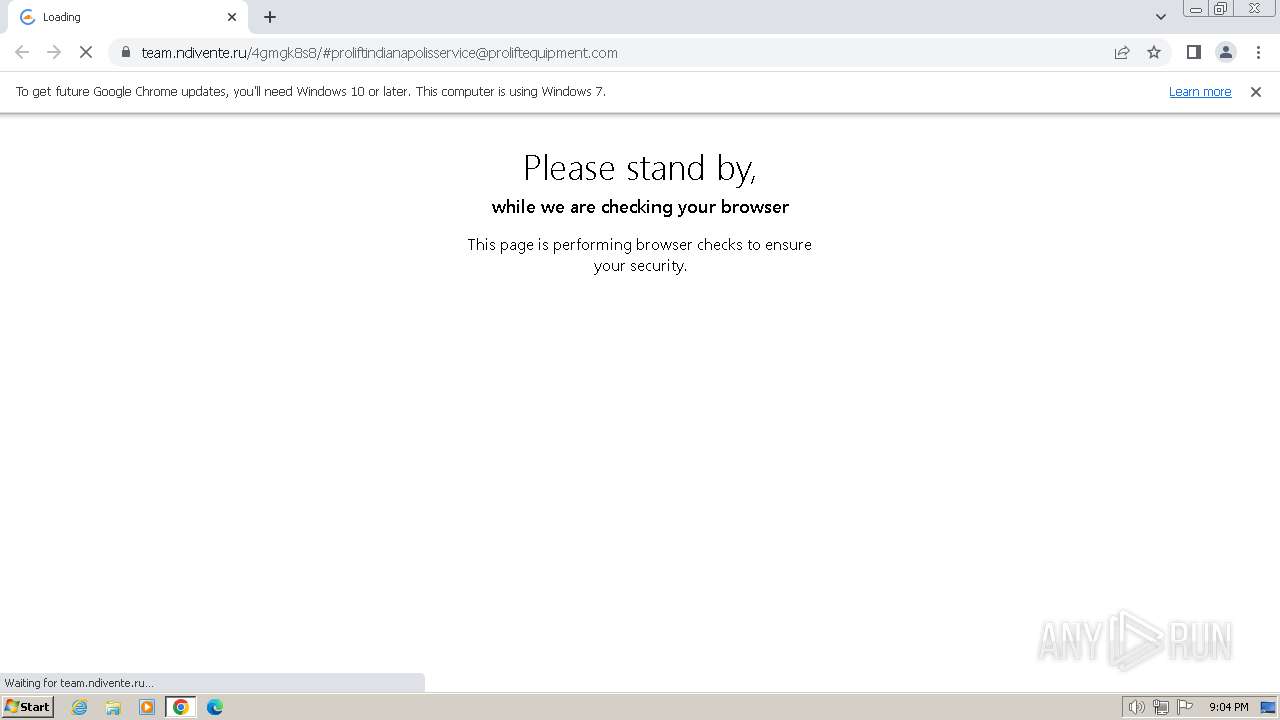Screen dimensions: 1280x720
Task: Click the 'Waiting for team.ndivente.ru...' status
Action: 79,683
